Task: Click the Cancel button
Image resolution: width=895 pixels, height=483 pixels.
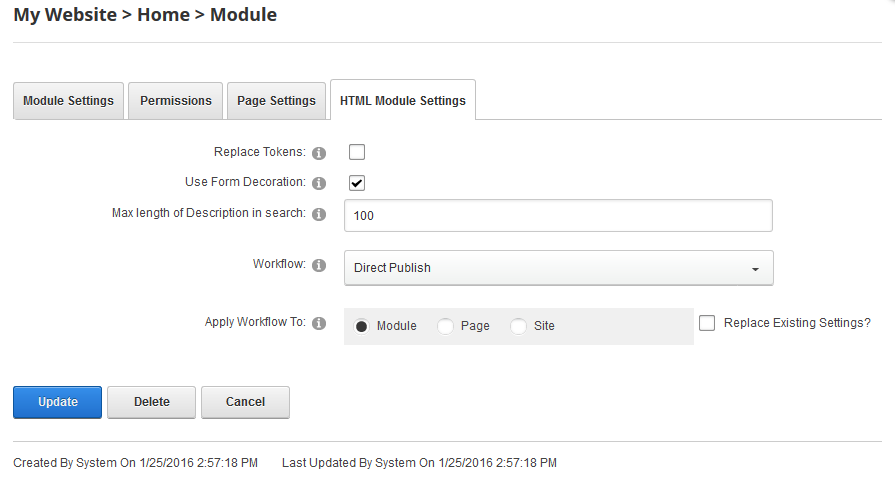Action: (x=245, y=402)
